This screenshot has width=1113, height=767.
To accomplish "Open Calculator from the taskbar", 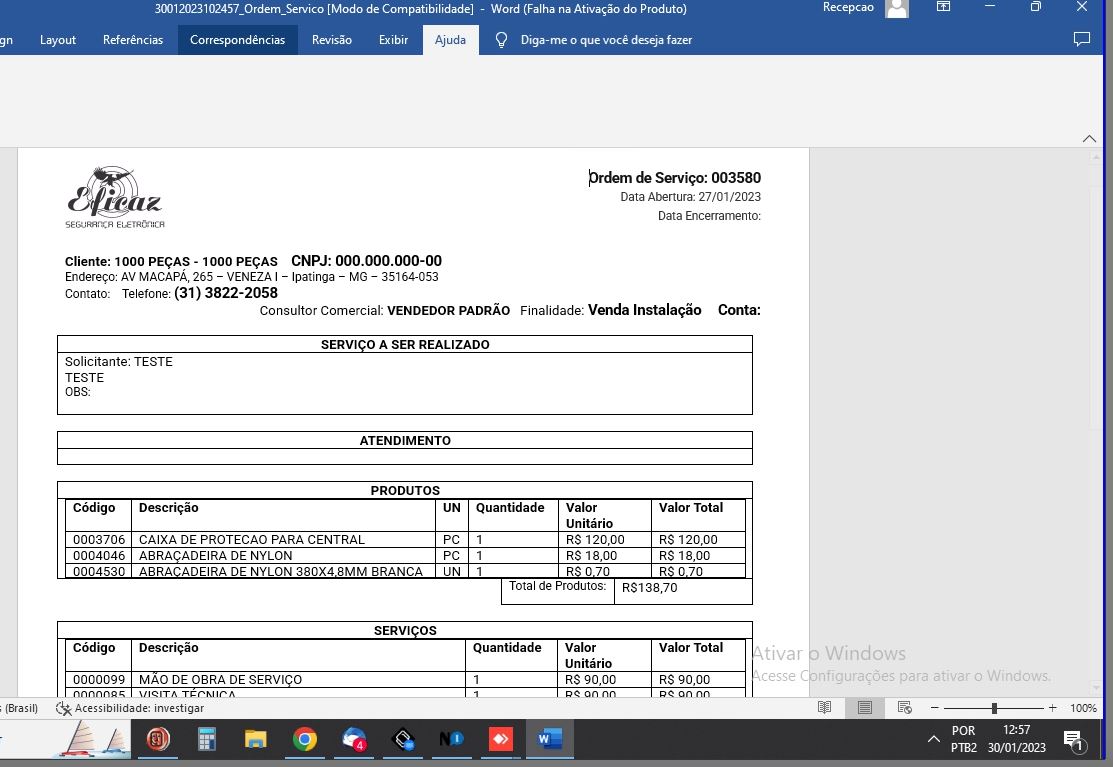I will click(207, 739).
